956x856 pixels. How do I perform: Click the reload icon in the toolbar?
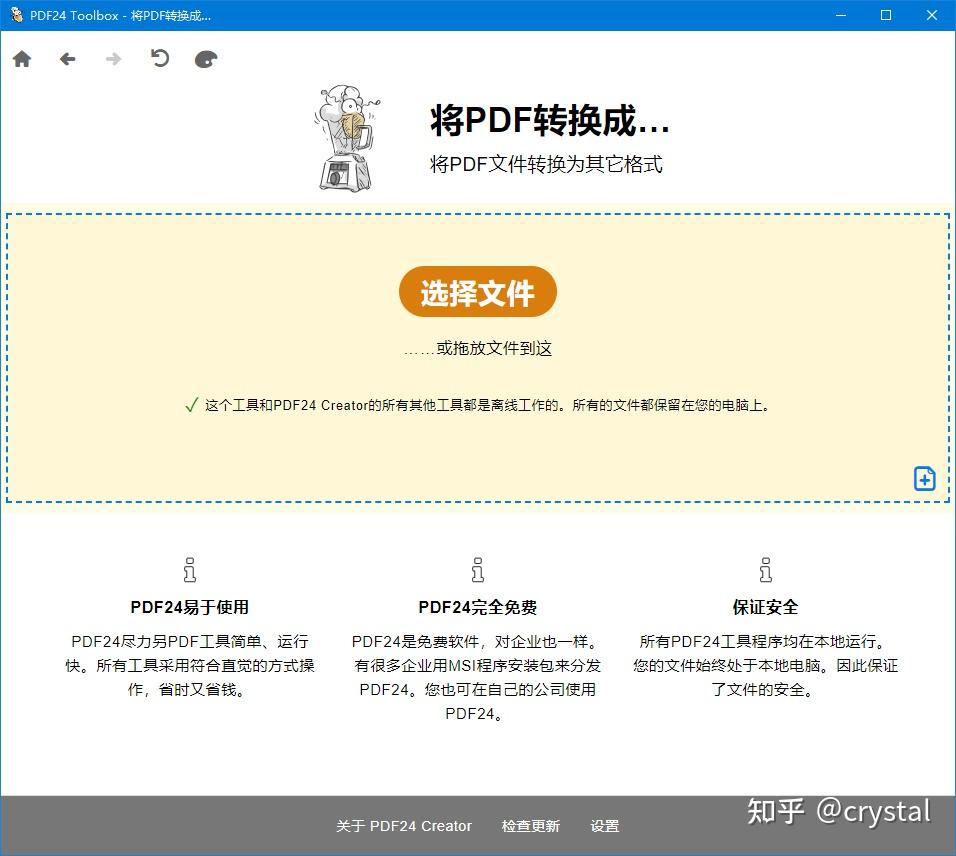click(x=159, y=58)
